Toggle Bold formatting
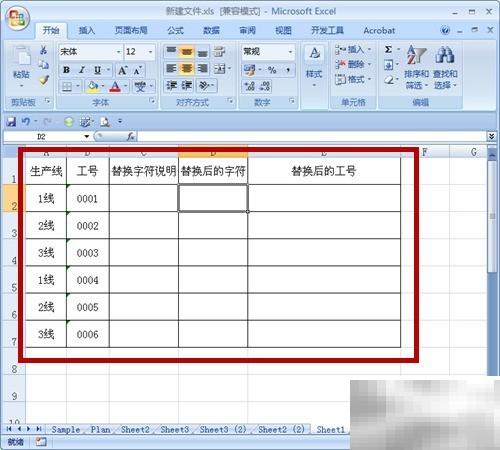 (66, 70)
